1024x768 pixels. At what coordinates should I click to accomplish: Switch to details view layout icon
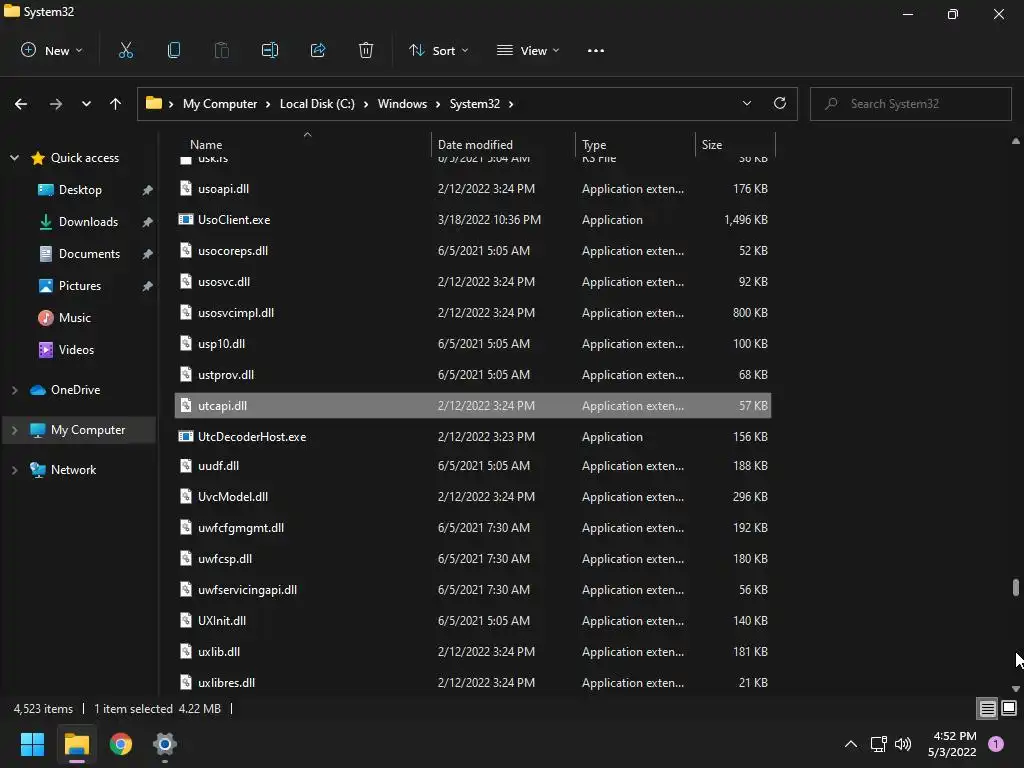click(x=987, y=708)
